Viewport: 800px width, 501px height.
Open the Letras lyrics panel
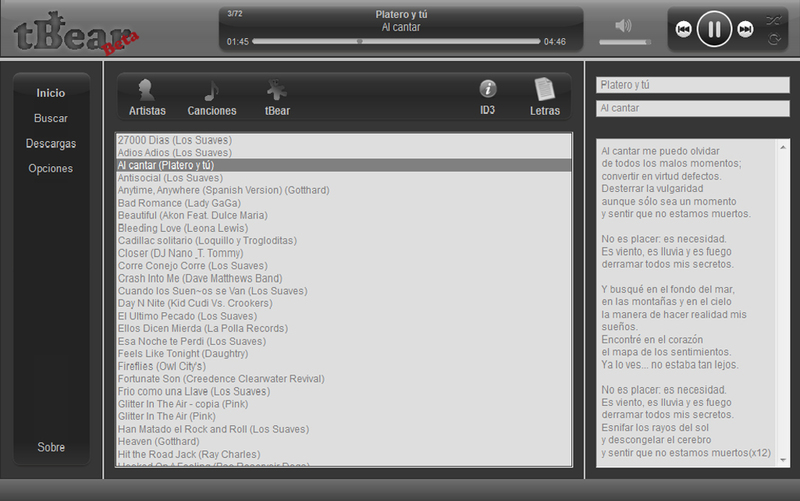(544, 97)
